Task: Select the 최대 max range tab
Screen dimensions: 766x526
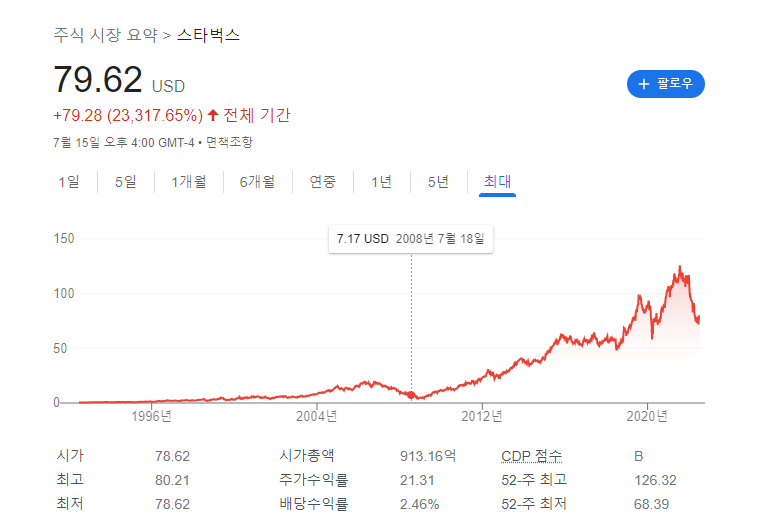Action: tap(497, 182)
